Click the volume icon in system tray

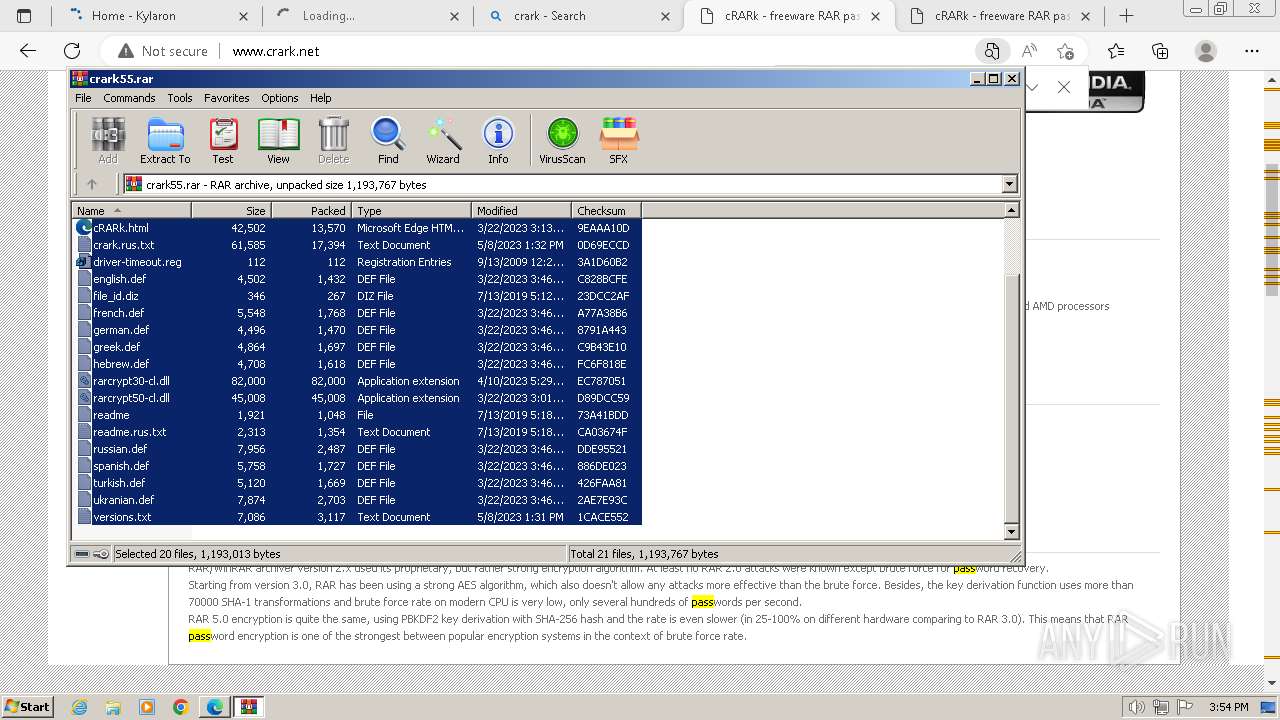(x=1136, y=707)
